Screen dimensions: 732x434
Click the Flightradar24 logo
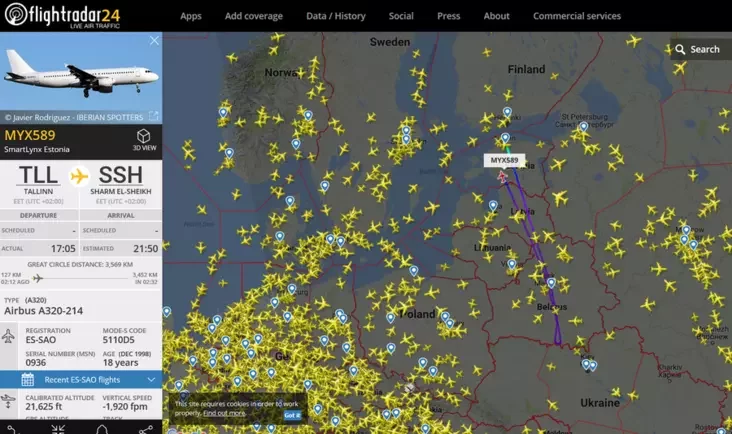pyautogui.click(x=63, y=15)
